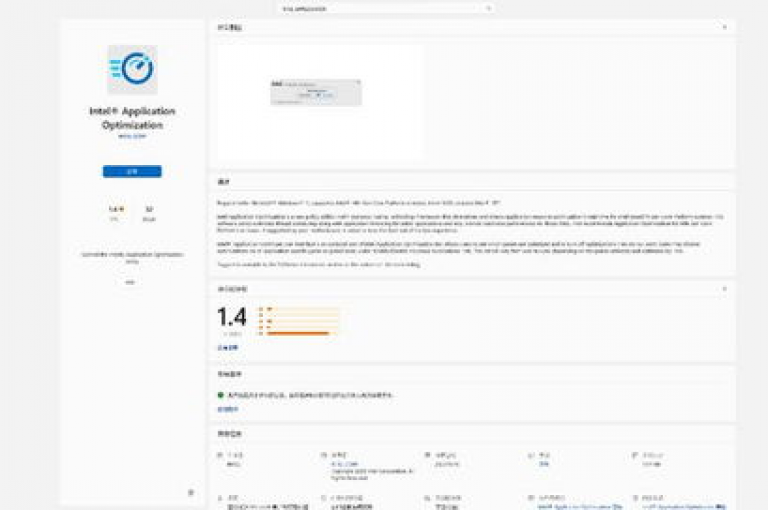Click the first line of the app description
Image resolution: width=768 pixels, height=510 pixels.
tap(359, 203)
